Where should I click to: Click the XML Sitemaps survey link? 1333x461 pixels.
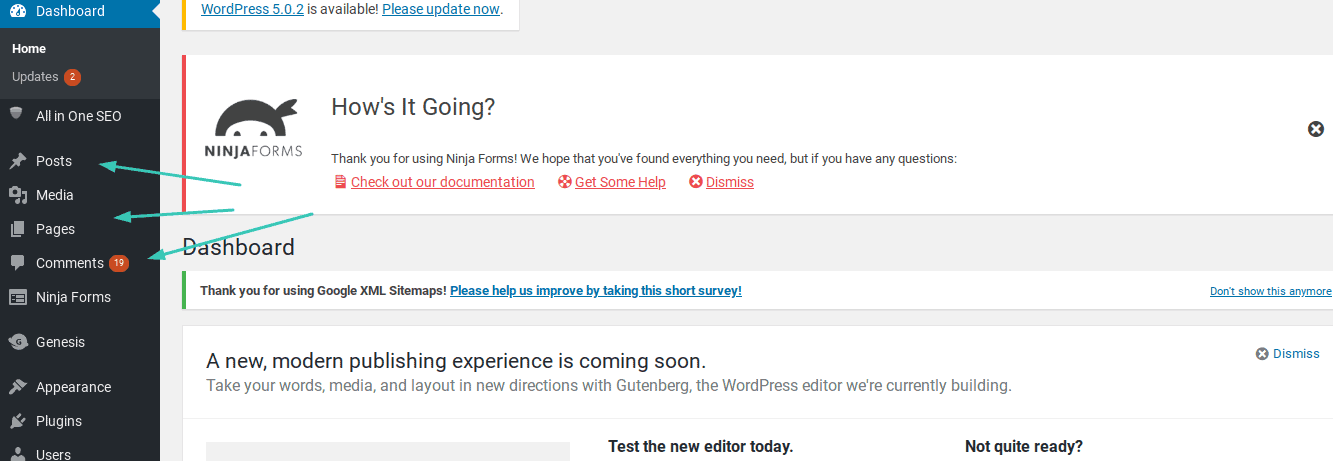point(596,291)
